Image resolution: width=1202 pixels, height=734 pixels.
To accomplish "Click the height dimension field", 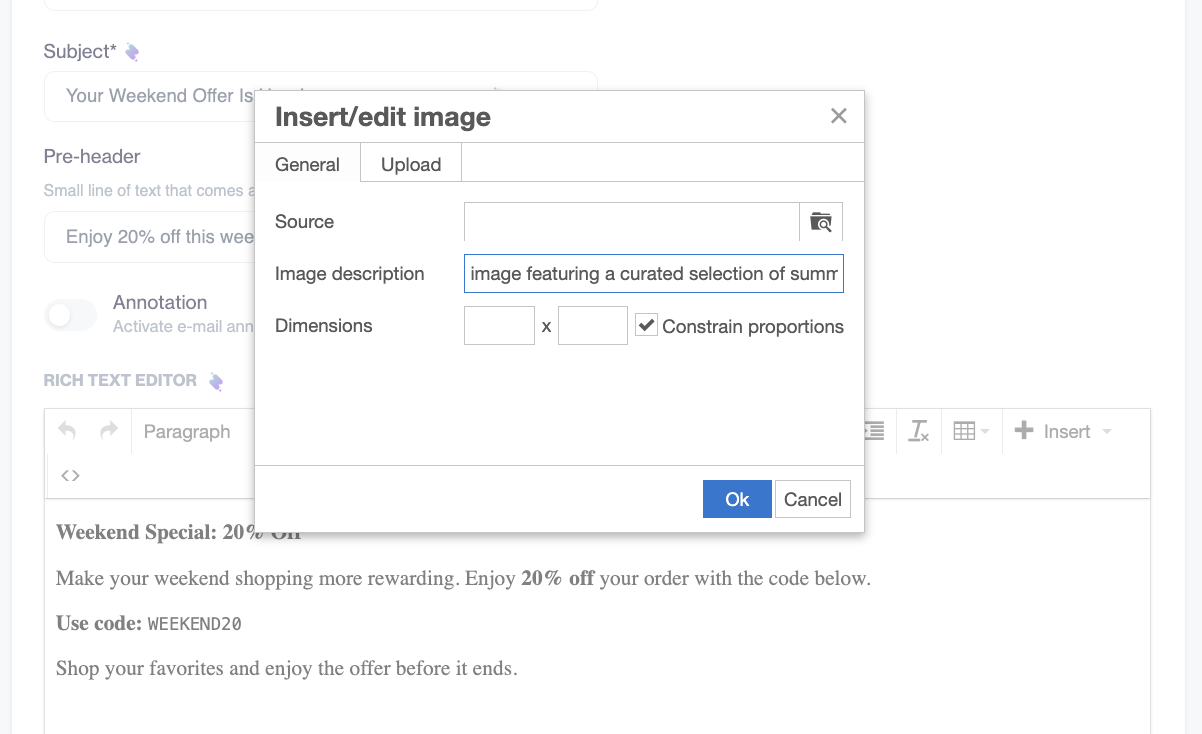I will tap(593, 326).
